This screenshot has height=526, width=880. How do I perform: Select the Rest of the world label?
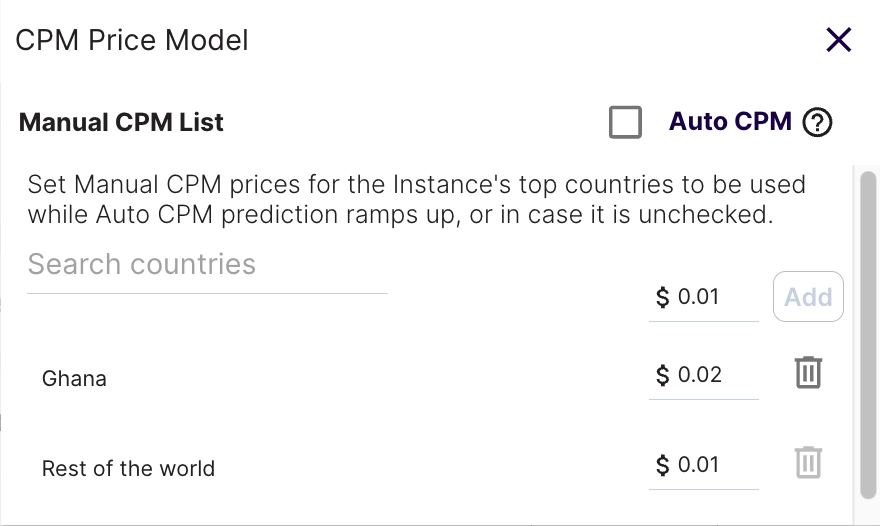(x=128, y=469)
